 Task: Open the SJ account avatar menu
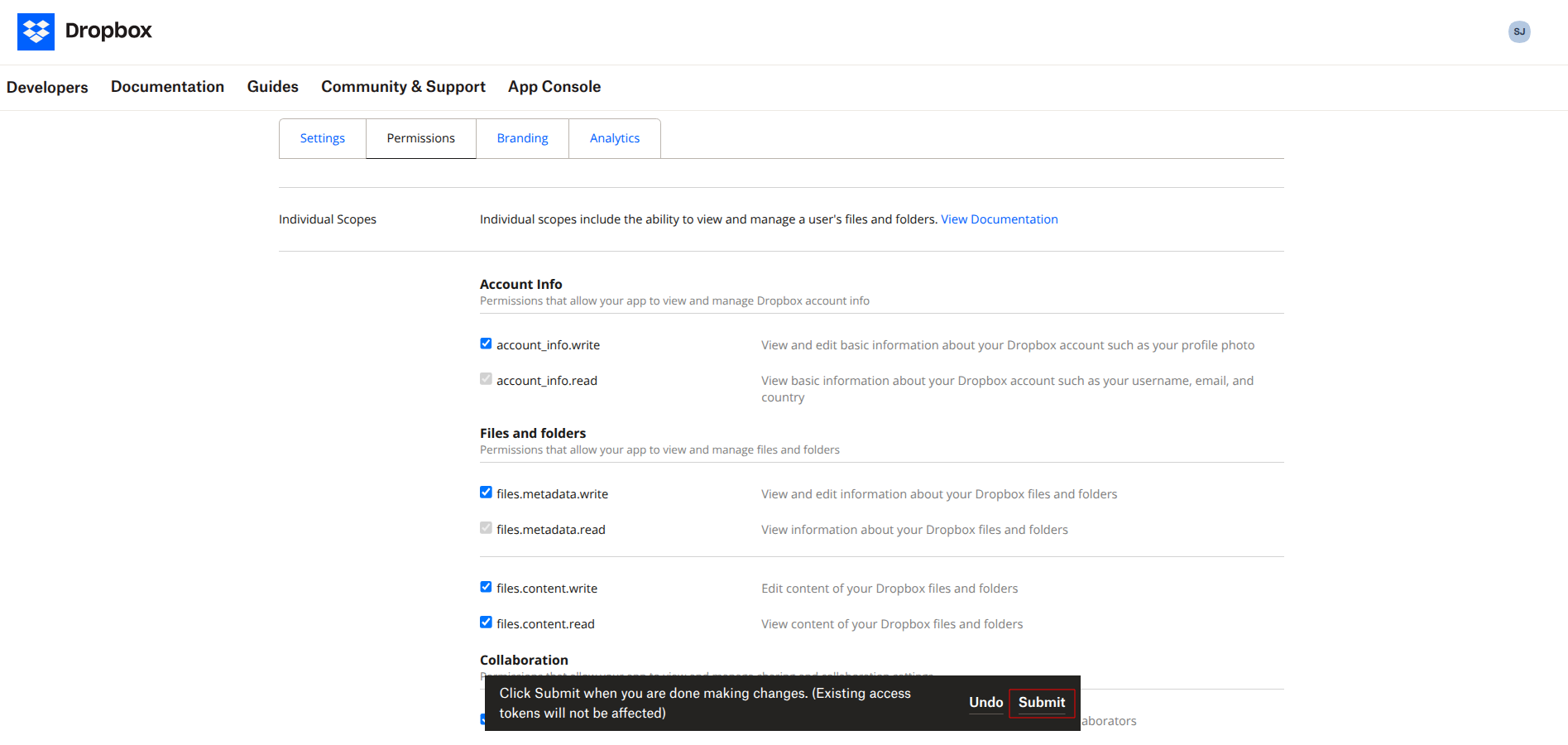(1519, 31)
